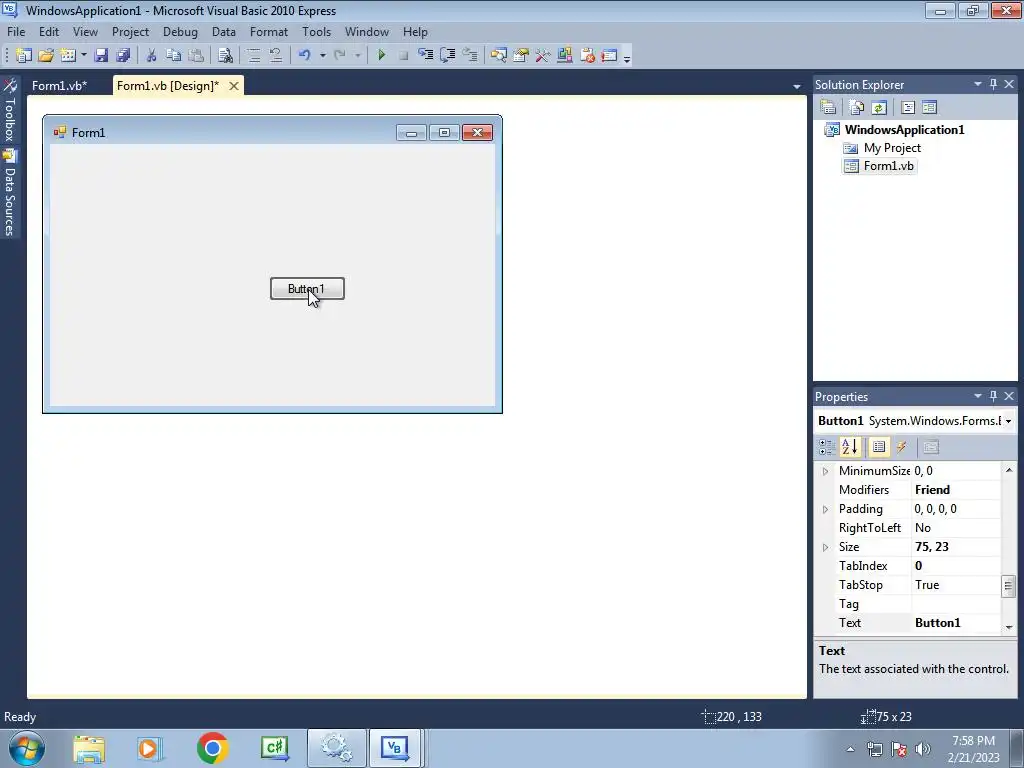This screenshot has height=768, width=1024.
Task: Expand the Size property
Action: pyautogui.click(x=825, y=547)
